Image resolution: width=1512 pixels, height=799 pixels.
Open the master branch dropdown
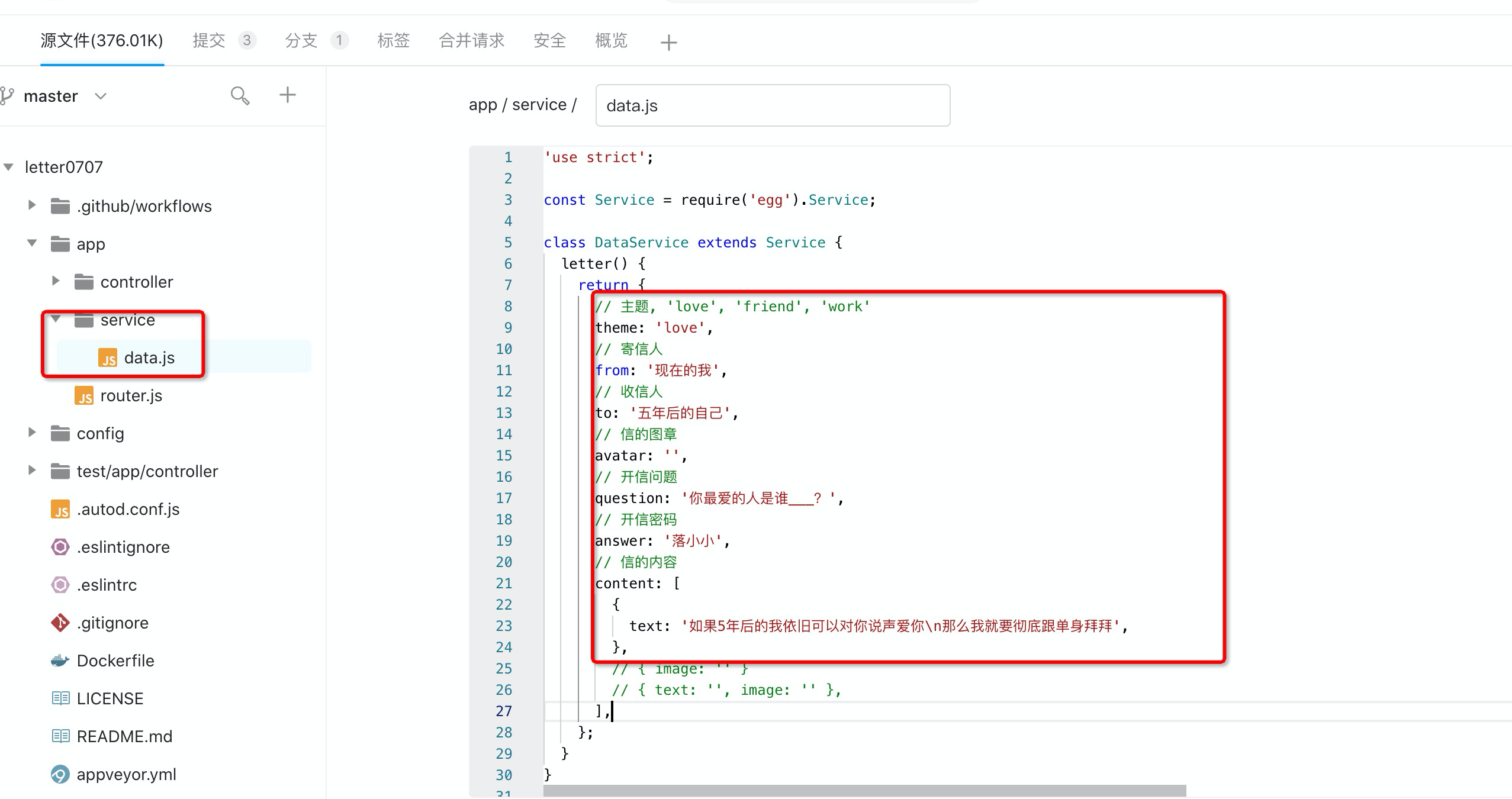[101, 96]
